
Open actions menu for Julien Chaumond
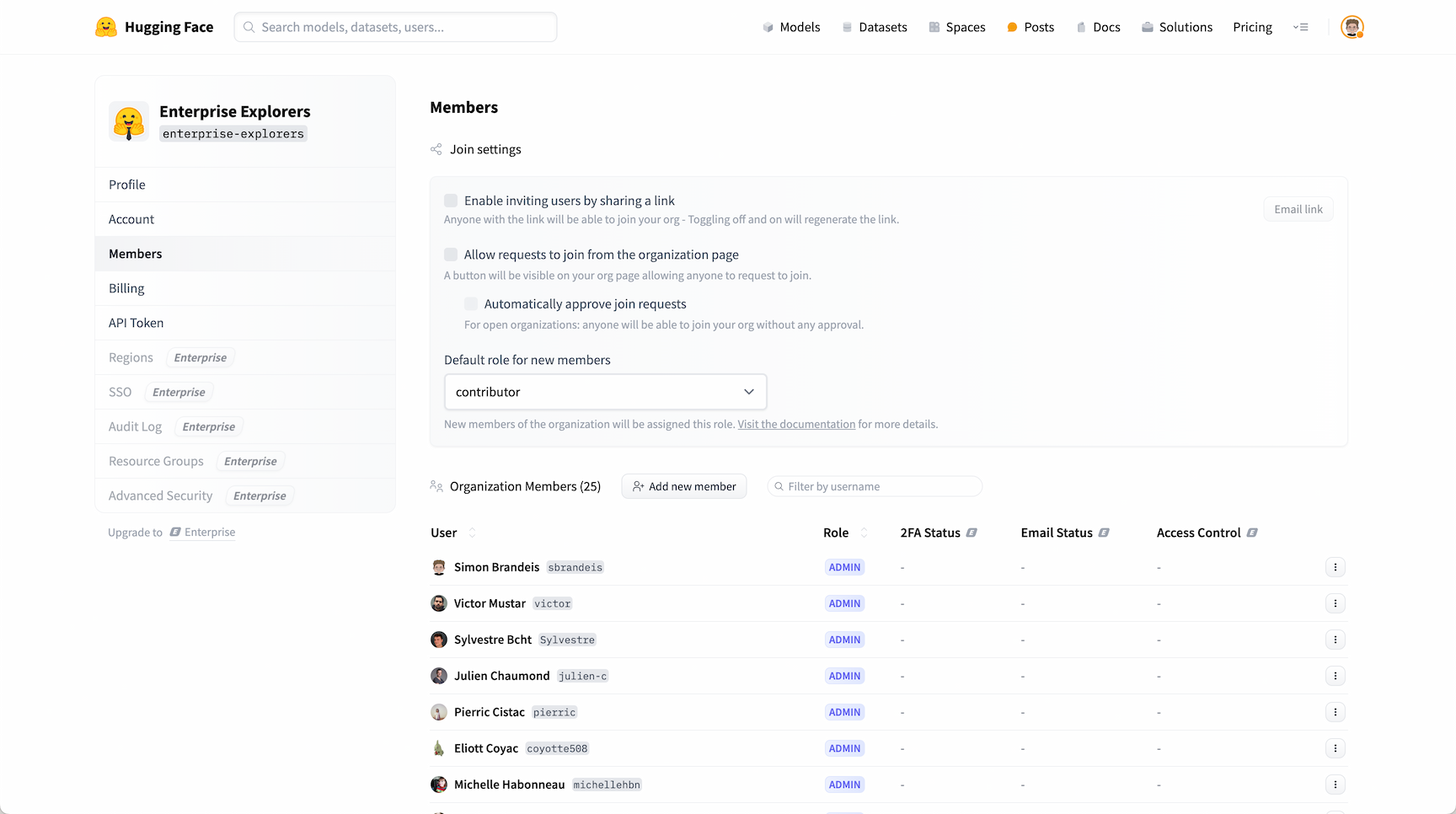click(x=1335, y=676)
